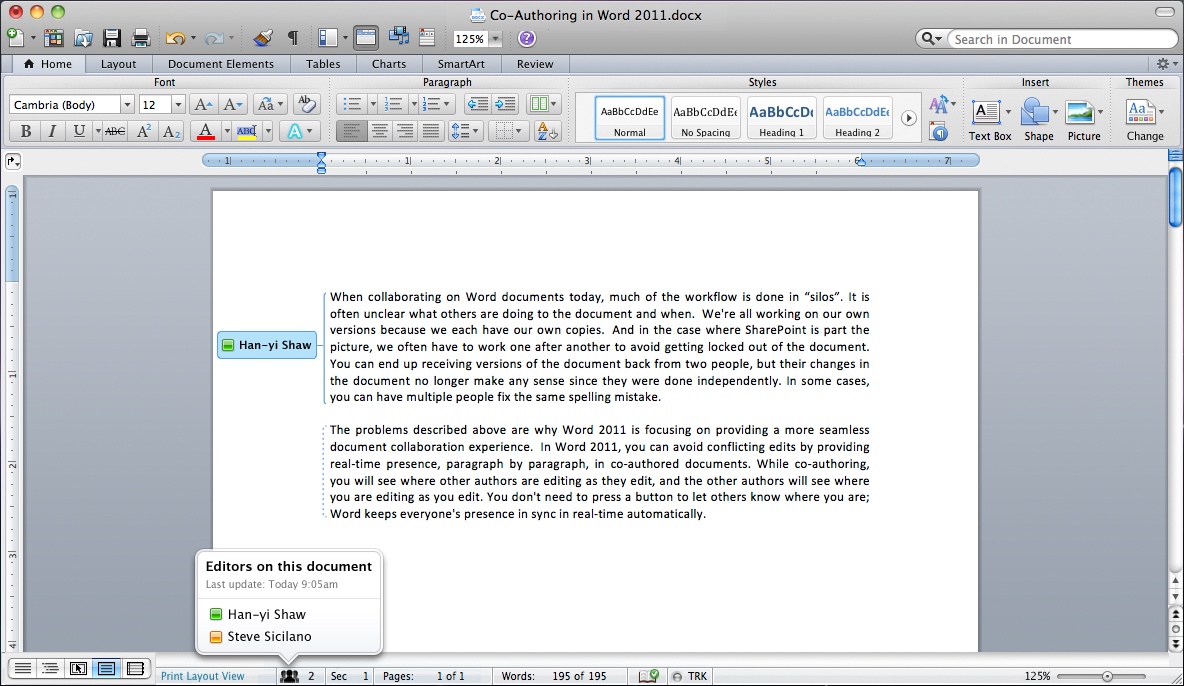Click the Open document folder icon
Viewport: 1184px width, 686px height.
82,38
